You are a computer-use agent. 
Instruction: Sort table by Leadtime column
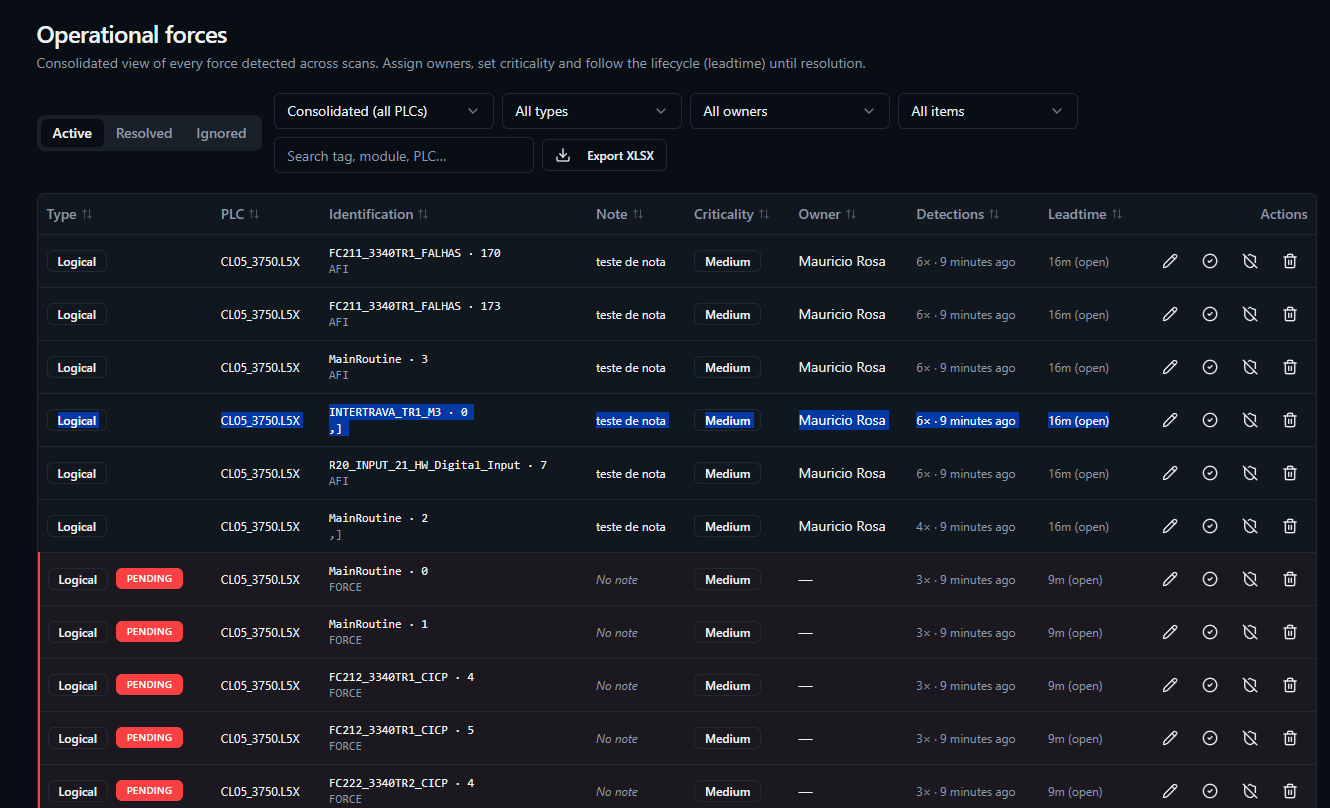click(x=1085, y=214)
